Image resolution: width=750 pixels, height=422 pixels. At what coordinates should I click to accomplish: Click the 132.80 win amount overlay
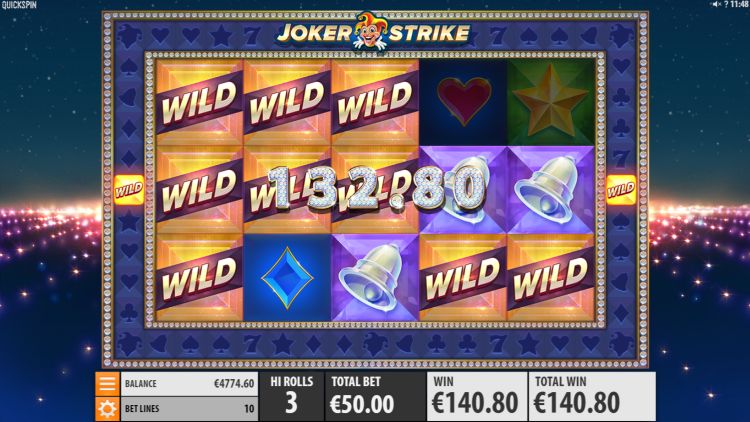click(x=376, y=189)
